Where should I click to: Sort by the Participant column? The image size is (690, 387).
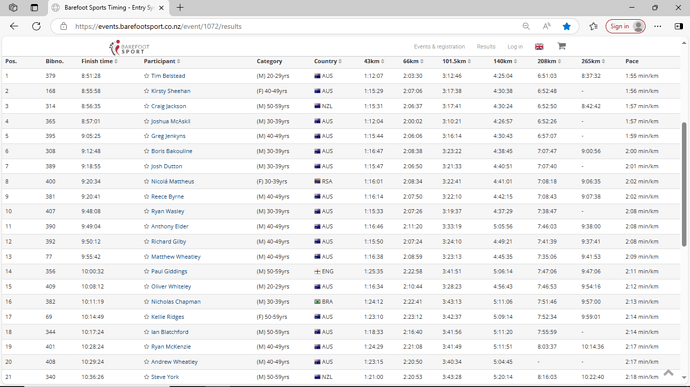pyautogui.click(x=161, y=61)
